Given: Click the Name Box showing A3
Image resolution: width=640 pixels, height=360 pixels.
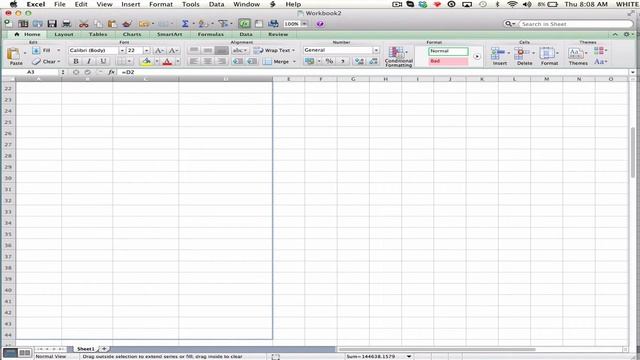Looking at the screenshot, I should [x=31, y=72].
